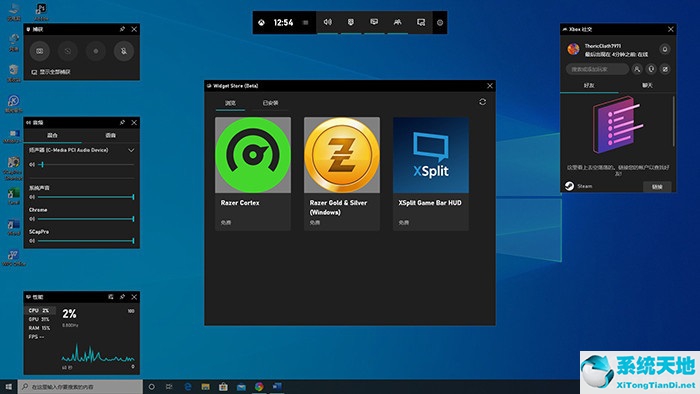
Task: Open Cortana from the taskbar
Action: [x=151, y=387]
